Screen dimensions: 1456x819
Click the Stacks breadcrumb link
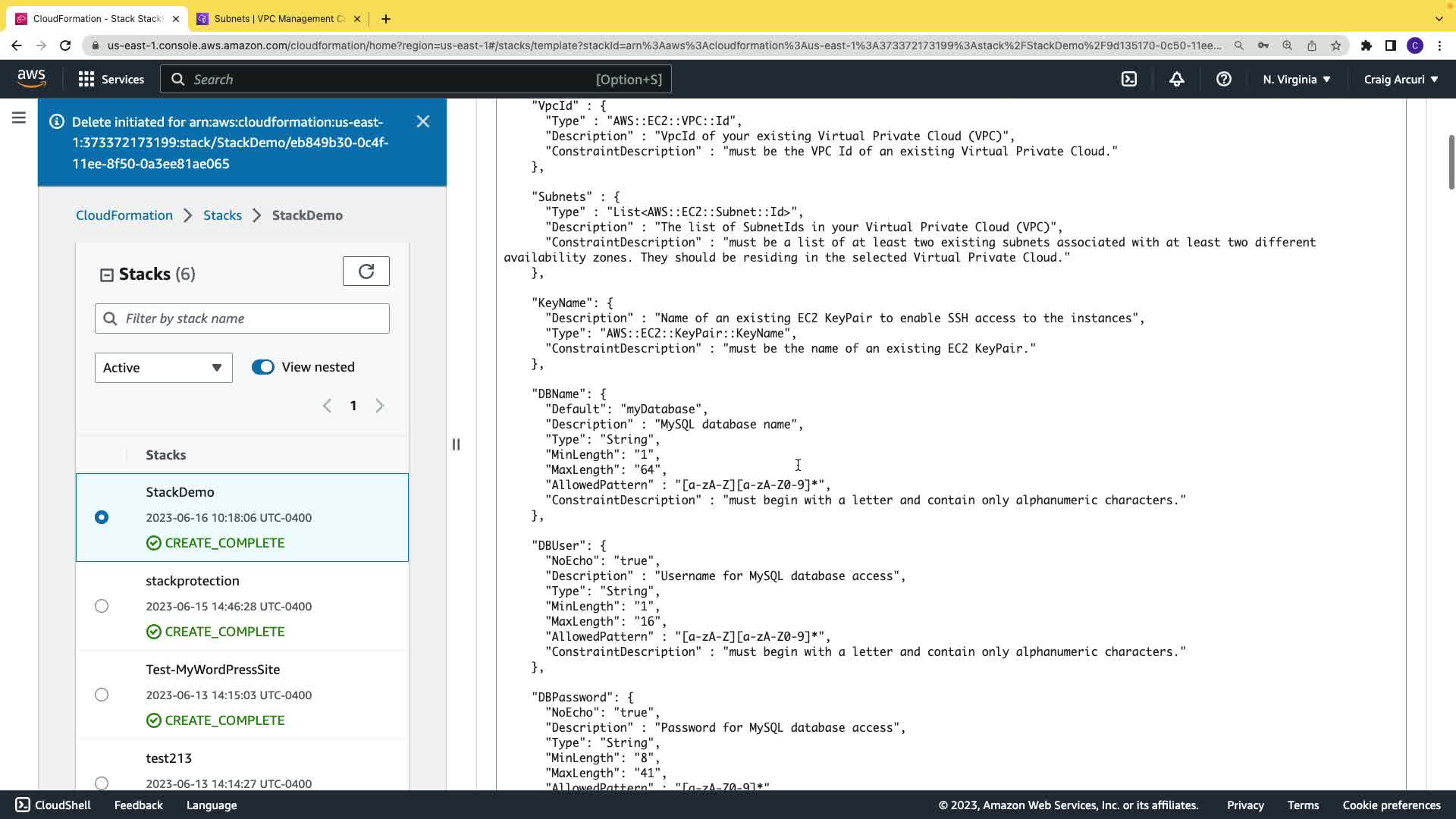222,215
